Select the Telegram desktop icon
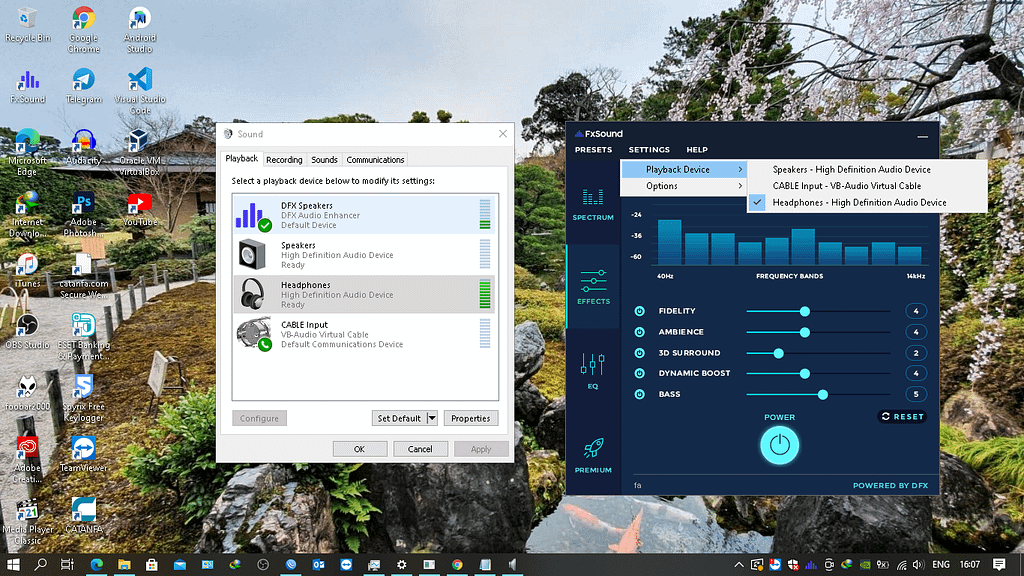Image resolution: width=1024 pixels, height=576 pixels. pos(84,86)
